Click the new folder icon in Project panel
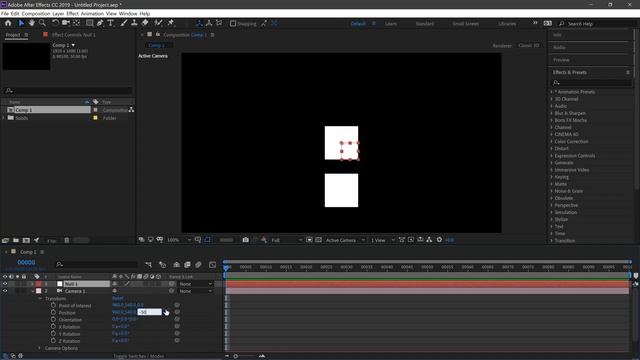Screen dimensions: 640x360 click(x=16, y=240)
